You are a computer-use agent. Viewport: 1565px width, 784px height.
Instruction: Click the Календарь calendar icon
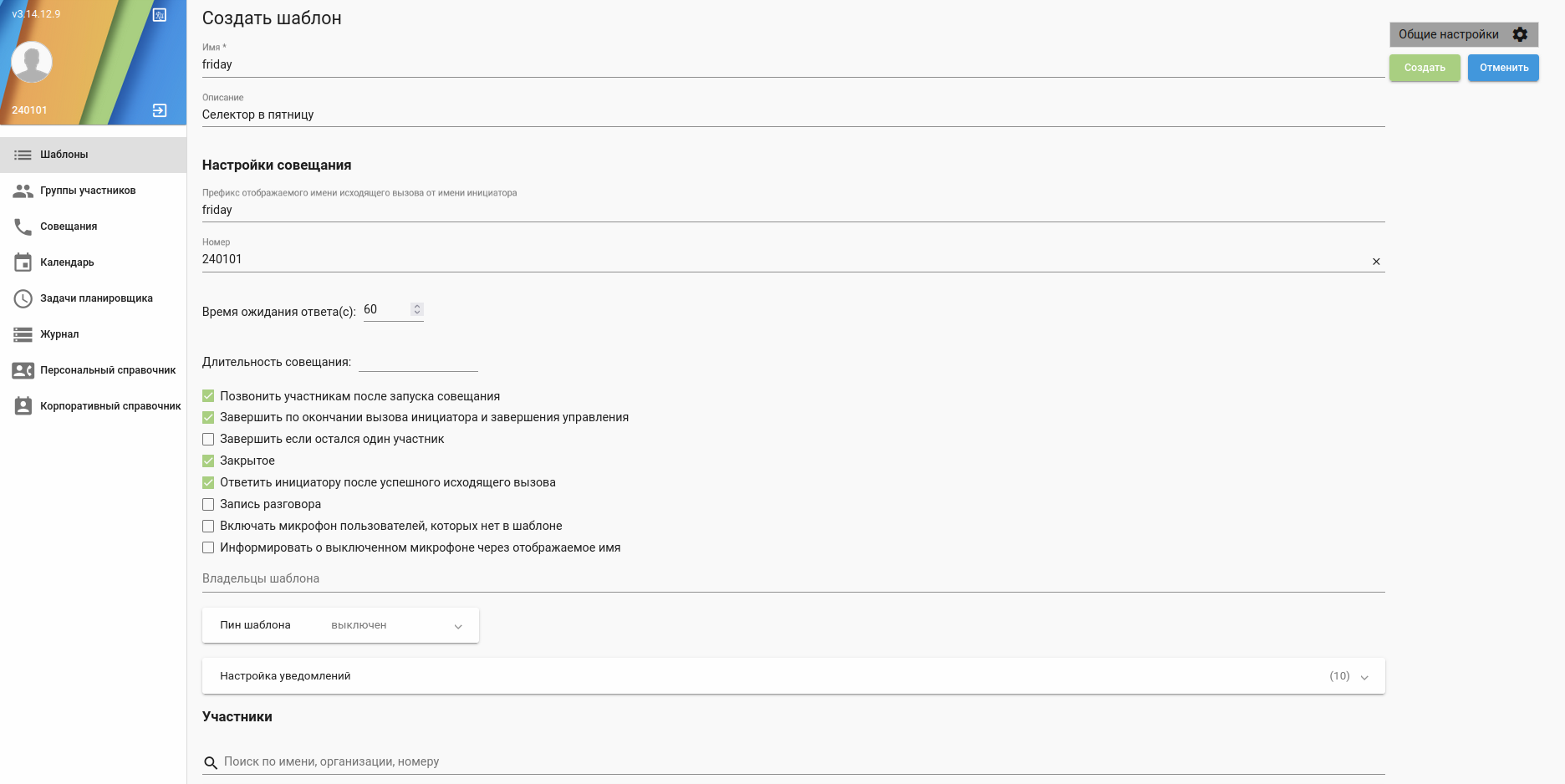(23, 262)
